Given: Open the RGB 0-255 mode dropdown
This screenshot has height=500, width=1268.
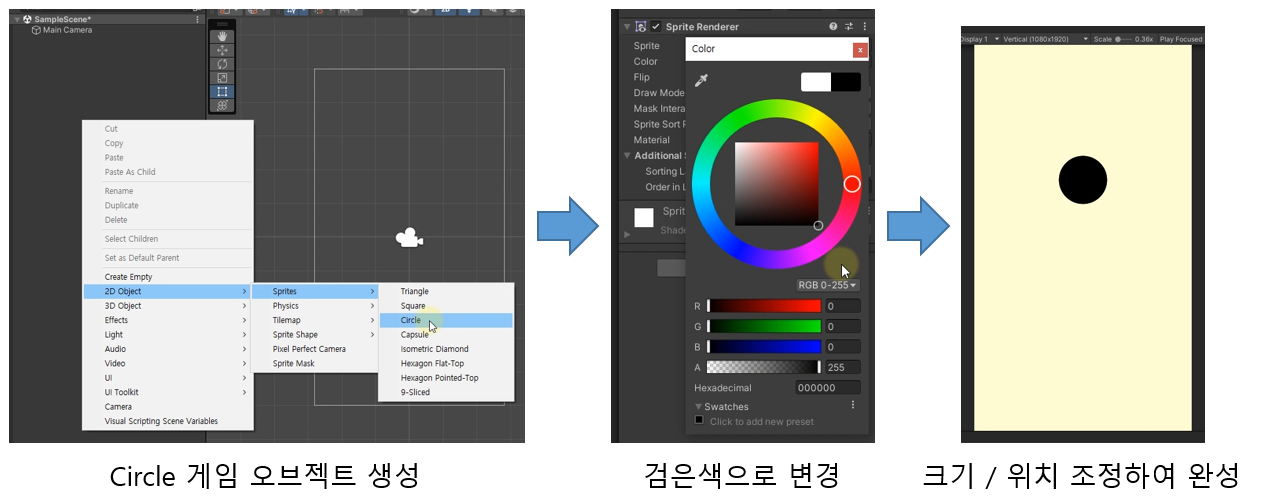Looking at the screenshot, I should pyautogui.click(x=828, y=285).
